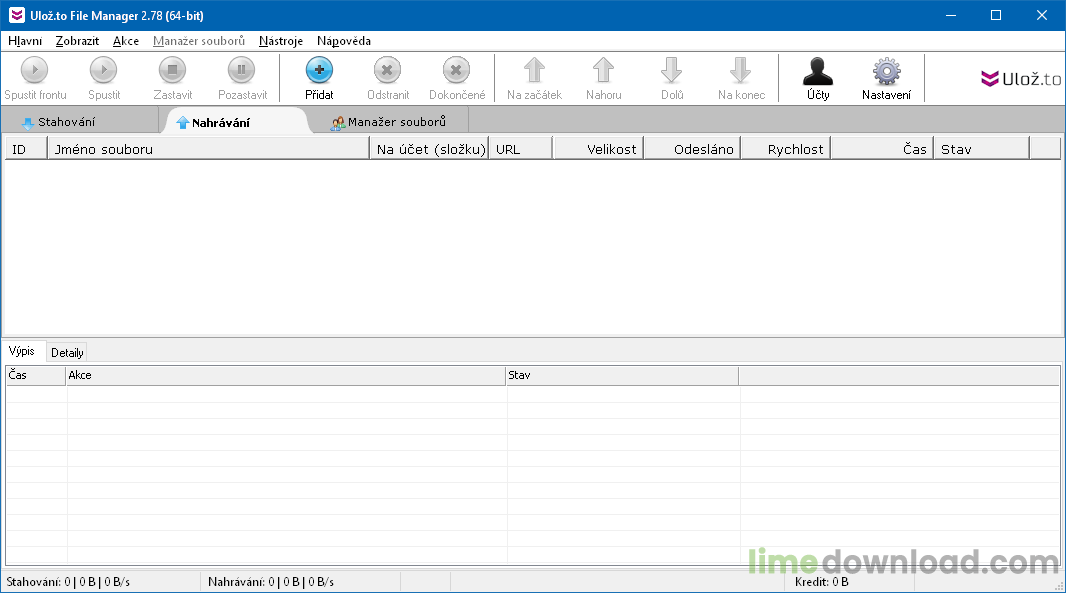The height and width of the screenshot is (593, 1066).
Task: Switch to the Manažer souborů tab
Action: [389, 122]
